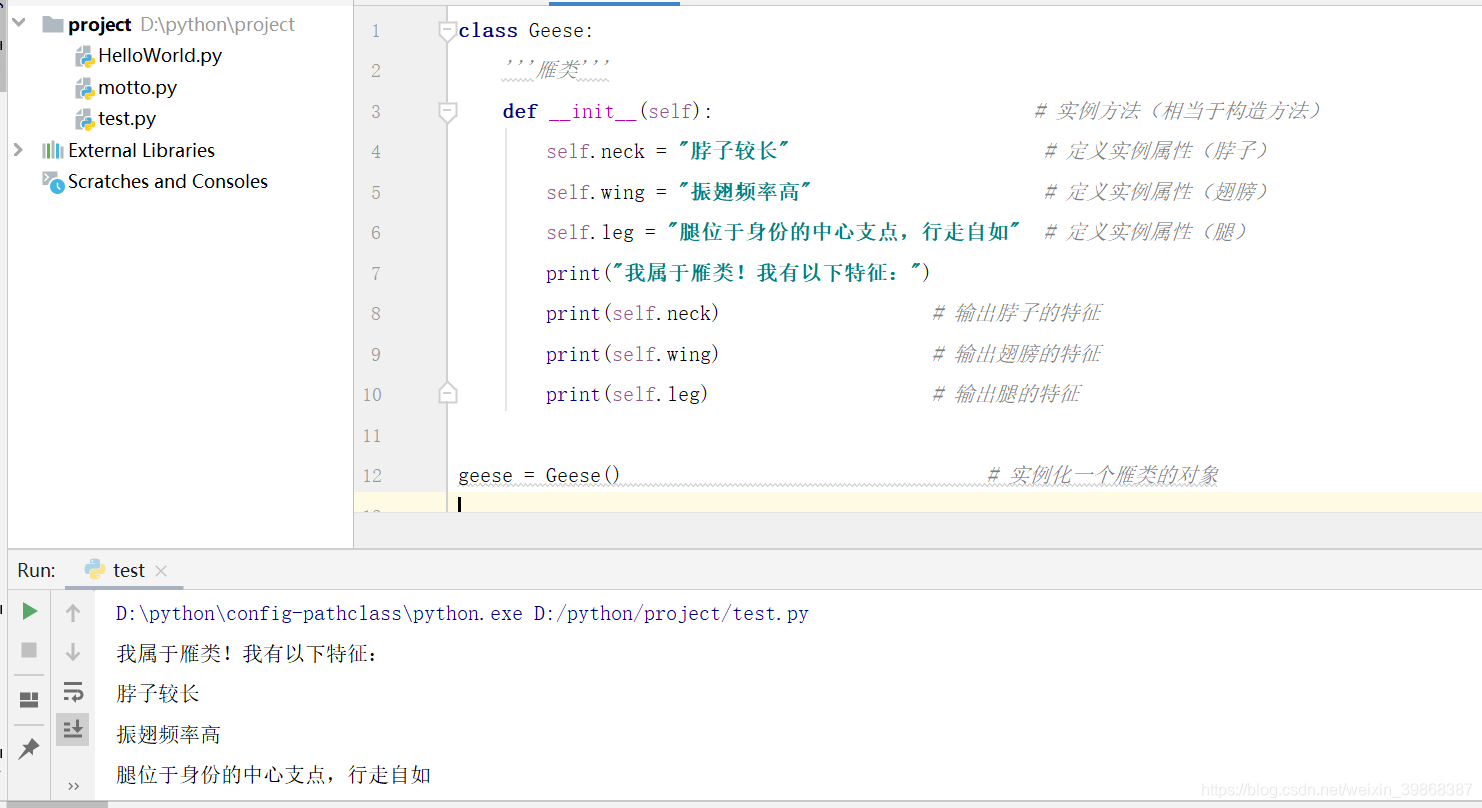Screen dimensions: 1482x808
Task: Click comment '# 实例方法（相当于构造方法）'
Action: pos(1178,111)
